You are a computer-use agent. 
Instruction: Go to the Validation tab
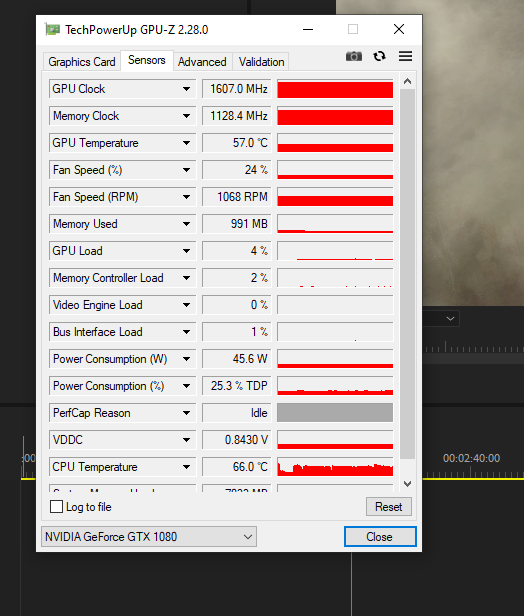click(x=261, y=62)
